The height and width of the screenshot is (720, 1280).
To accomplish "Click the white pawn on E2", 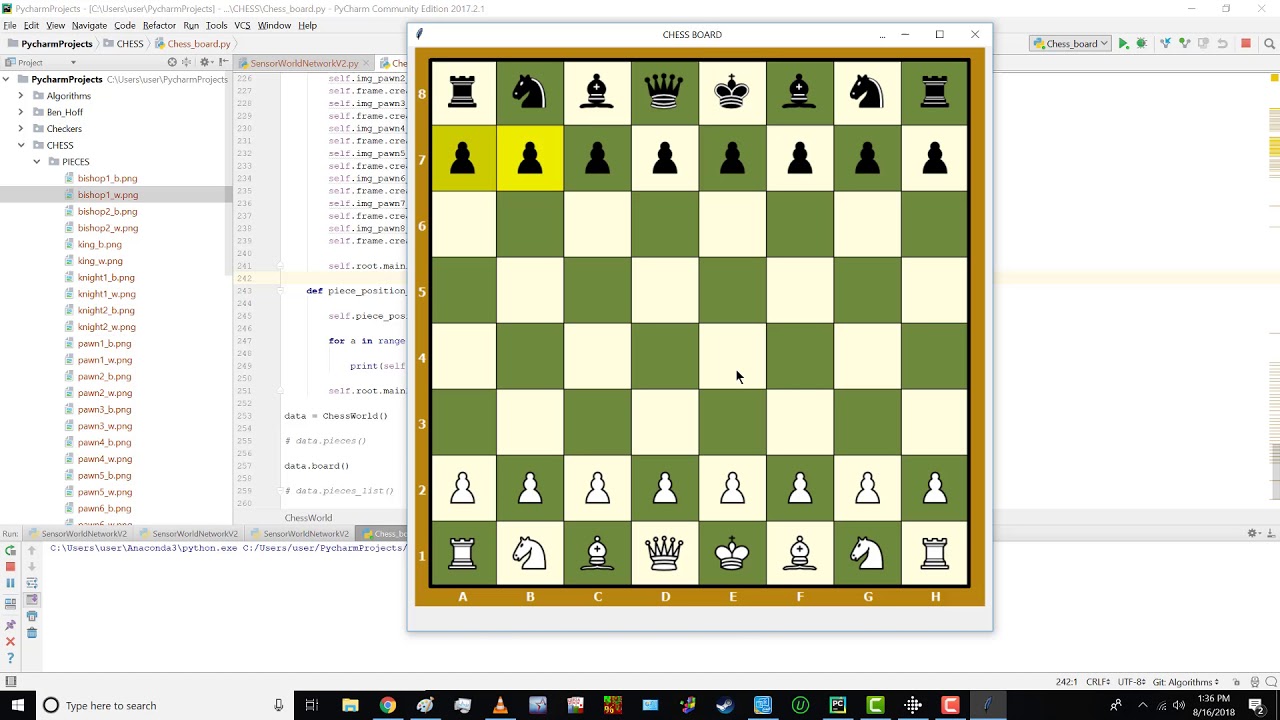I will tap(732, 487).
